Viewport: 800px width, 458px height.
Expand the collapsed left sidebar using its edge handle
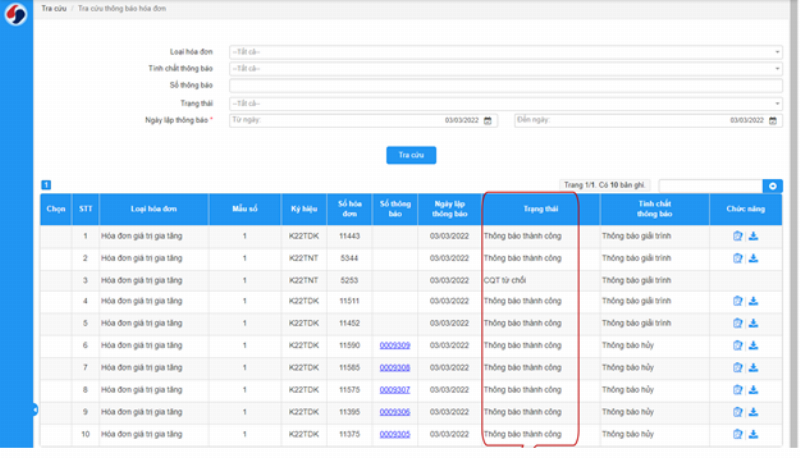35,410
